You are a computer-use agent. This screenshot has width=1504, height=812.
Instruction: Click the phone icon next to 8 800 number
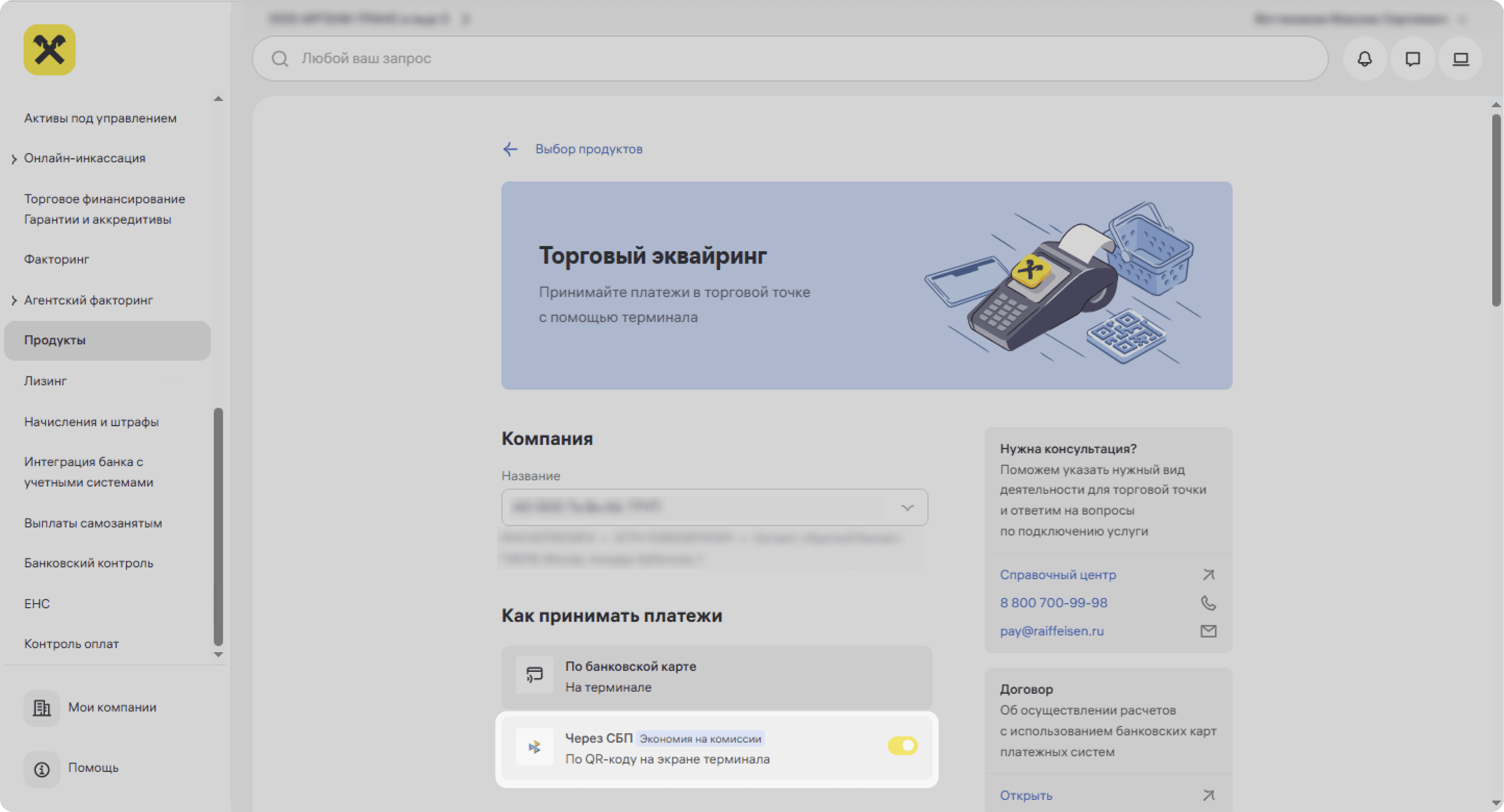point(1208,603)
